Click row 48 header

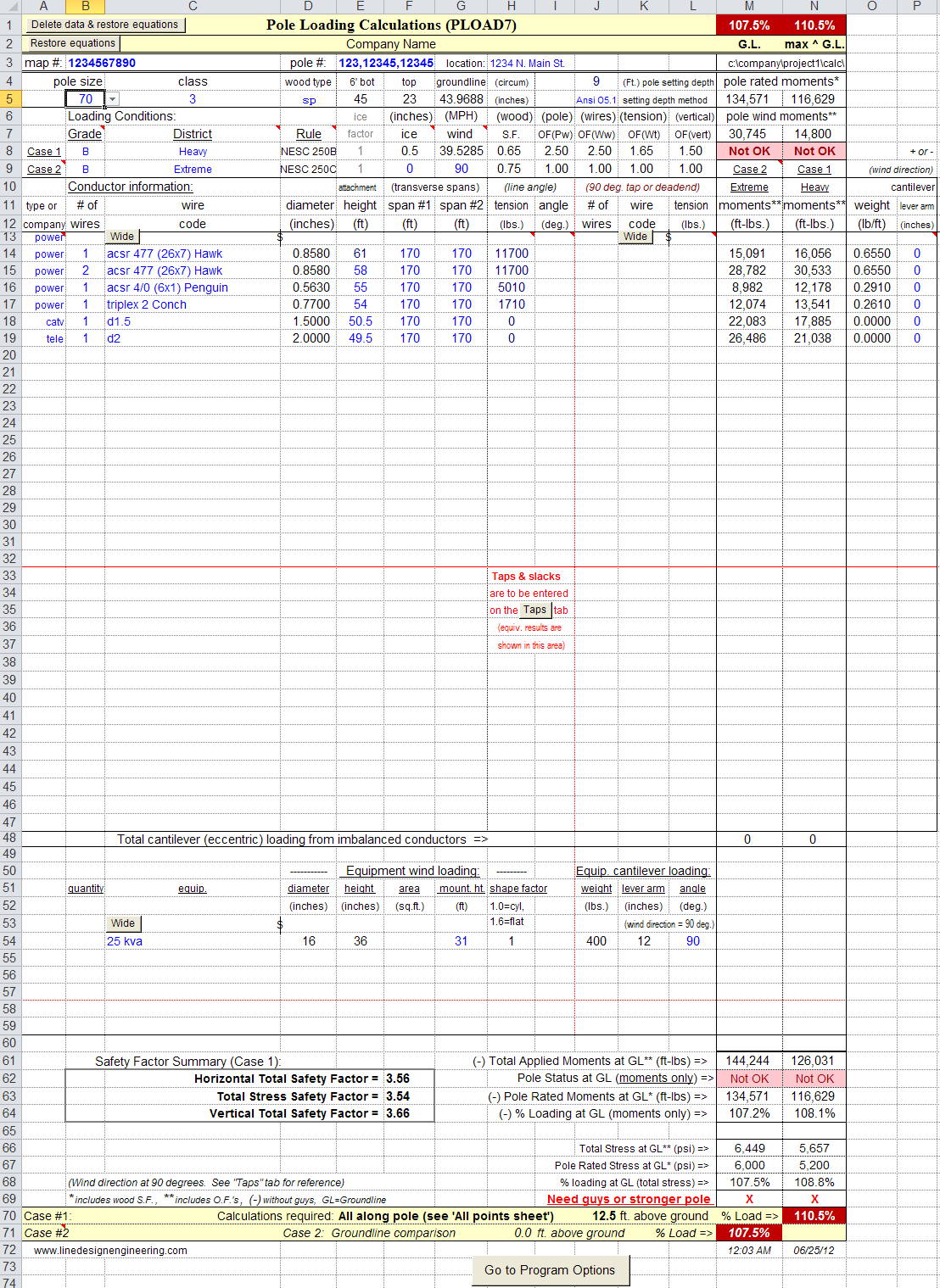(9, 839)
